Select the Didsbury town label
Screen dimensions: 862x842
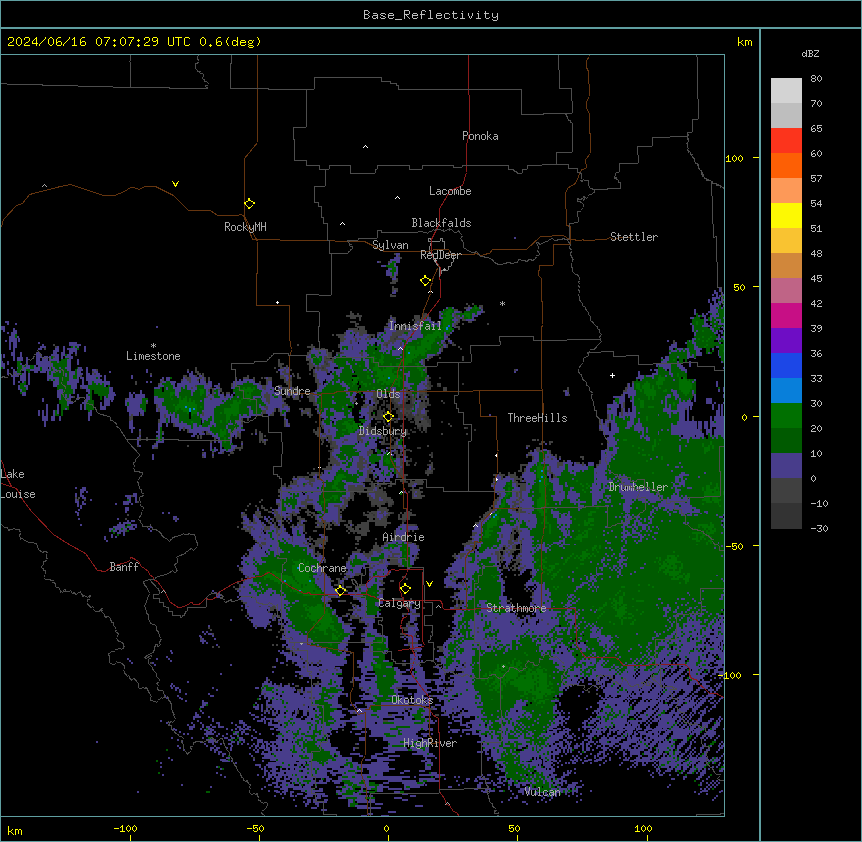coord(383,431)
